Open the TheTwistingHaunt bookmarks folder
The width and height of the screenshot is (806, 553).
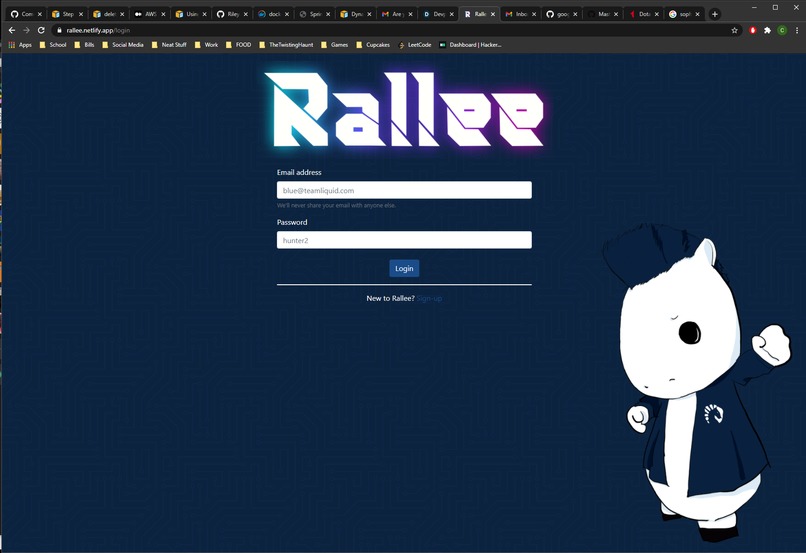(286, 45)
